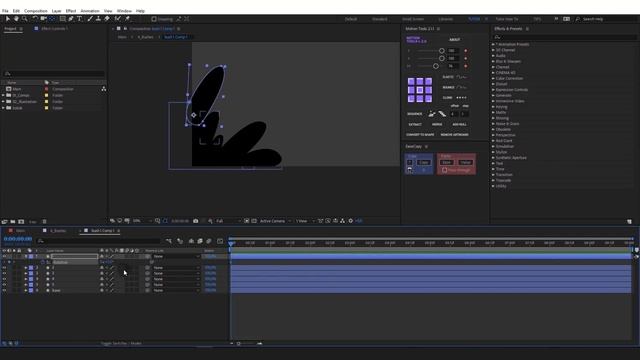Viewport: 640px width, 360px height.
Task: Click the ABOUT button in Motion Tools
Action: (x=455, y=40)
